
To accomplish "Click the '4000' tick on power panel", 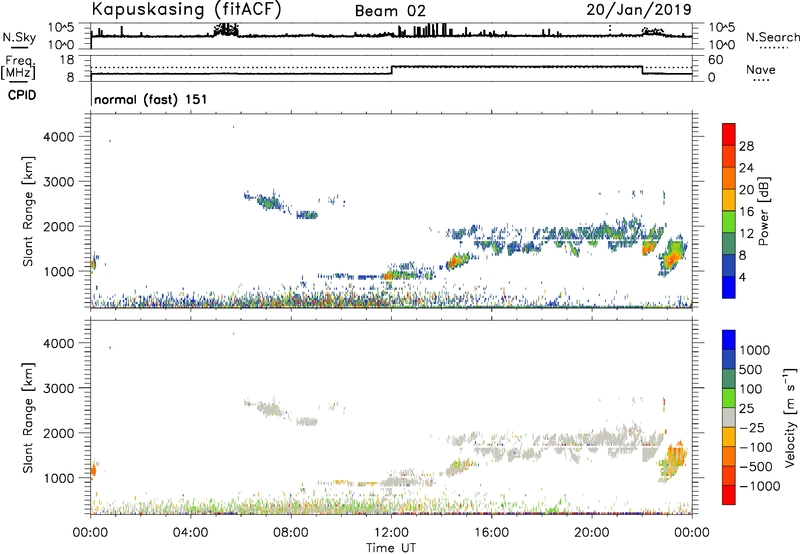I will (x=59, y=137).
